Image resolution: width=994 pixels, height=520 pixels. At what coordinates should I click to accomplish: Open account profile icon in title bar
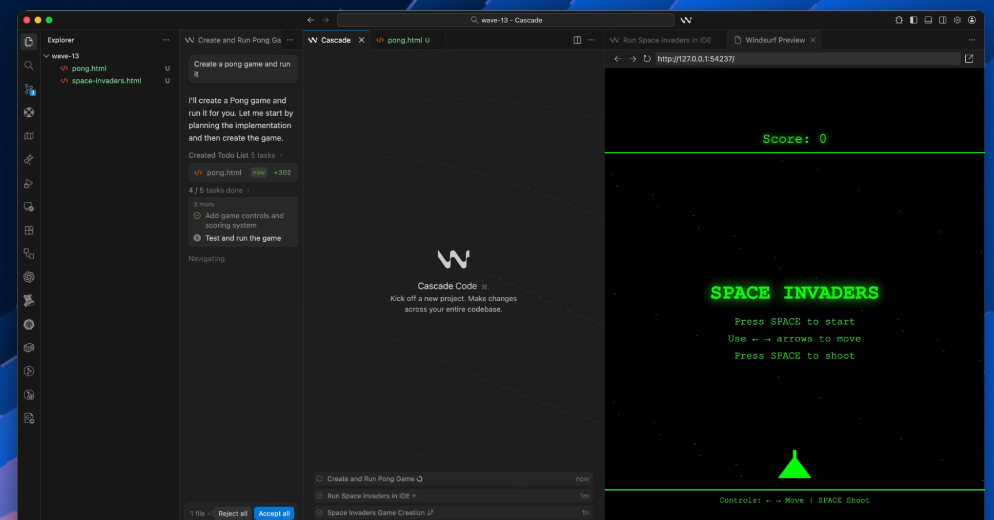coord(972,20)
